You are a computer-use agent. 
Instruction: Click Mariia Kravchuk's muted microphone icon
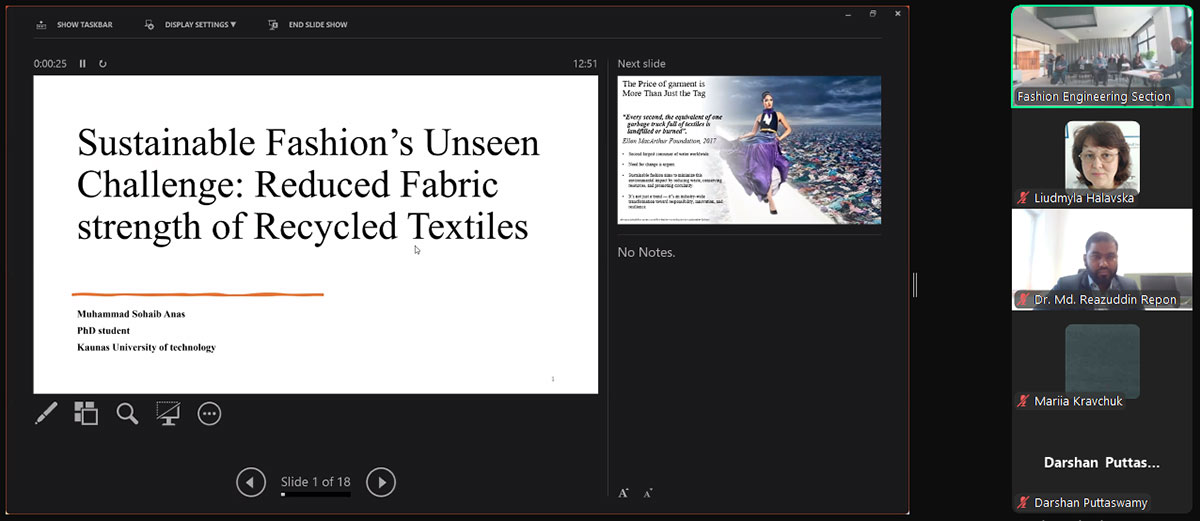point(1023,401)
